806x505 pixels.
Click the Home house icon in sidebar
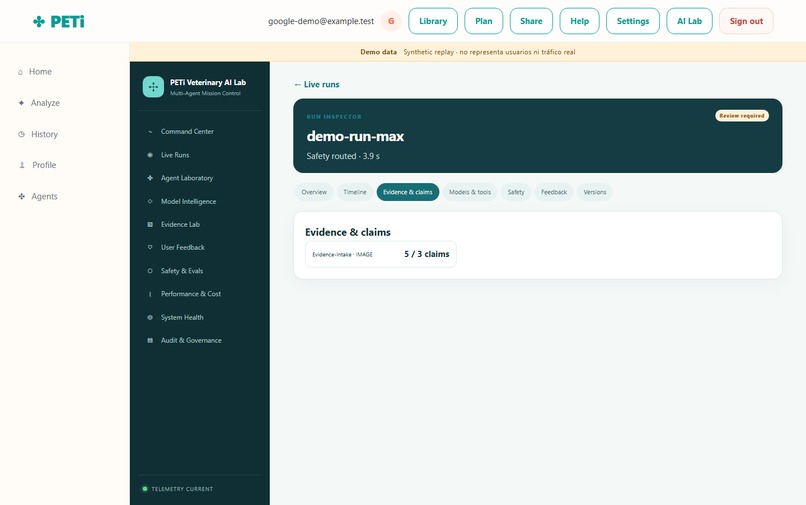point(21,72)
